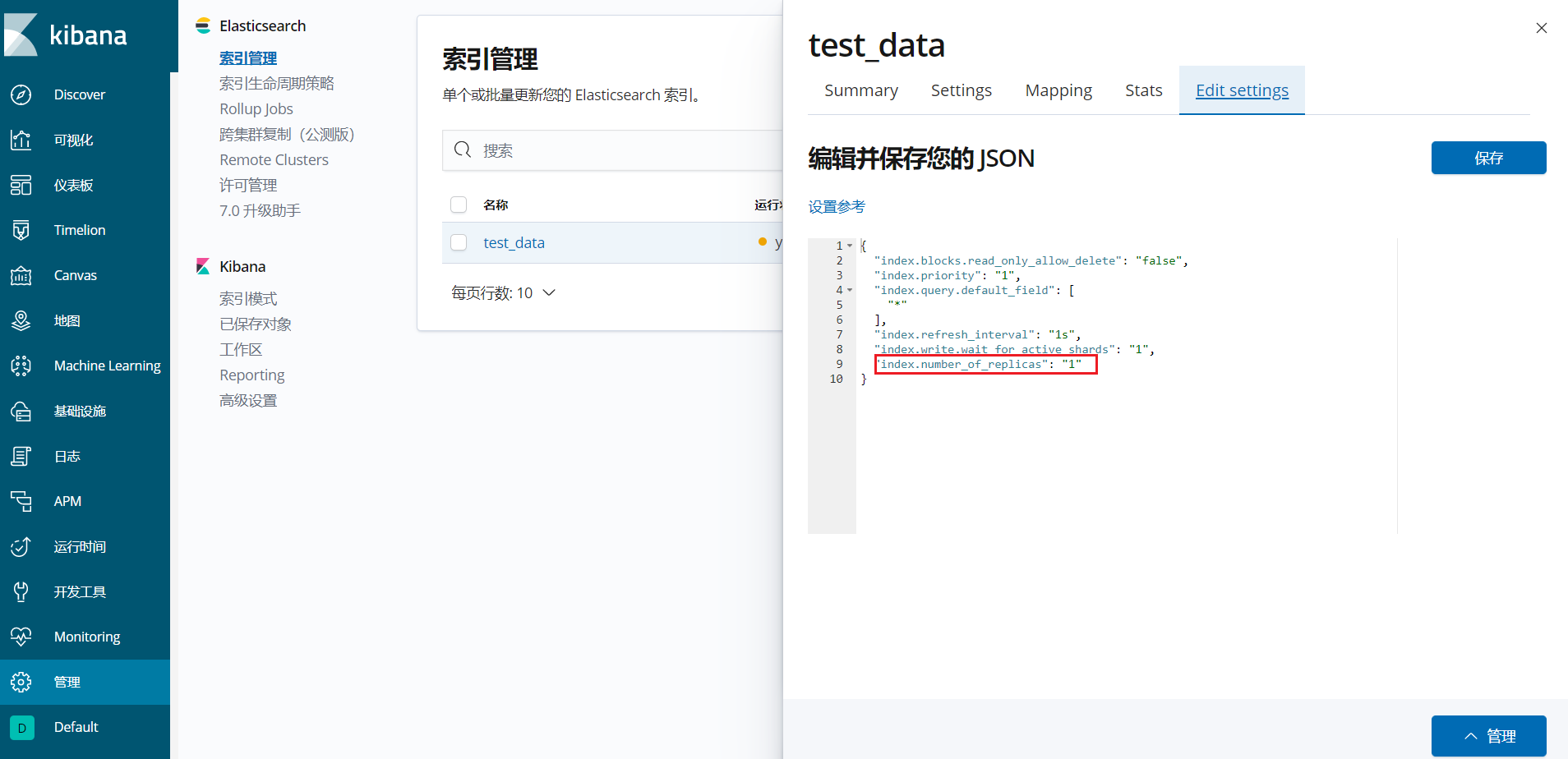Open the Logs icon

pyautogui.click(x=21, y=456)
